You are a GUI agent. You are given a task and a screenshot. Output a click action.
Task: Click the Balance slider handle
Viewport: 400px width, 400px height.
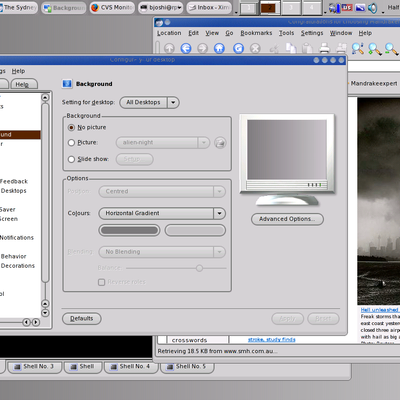coord(199,268)
